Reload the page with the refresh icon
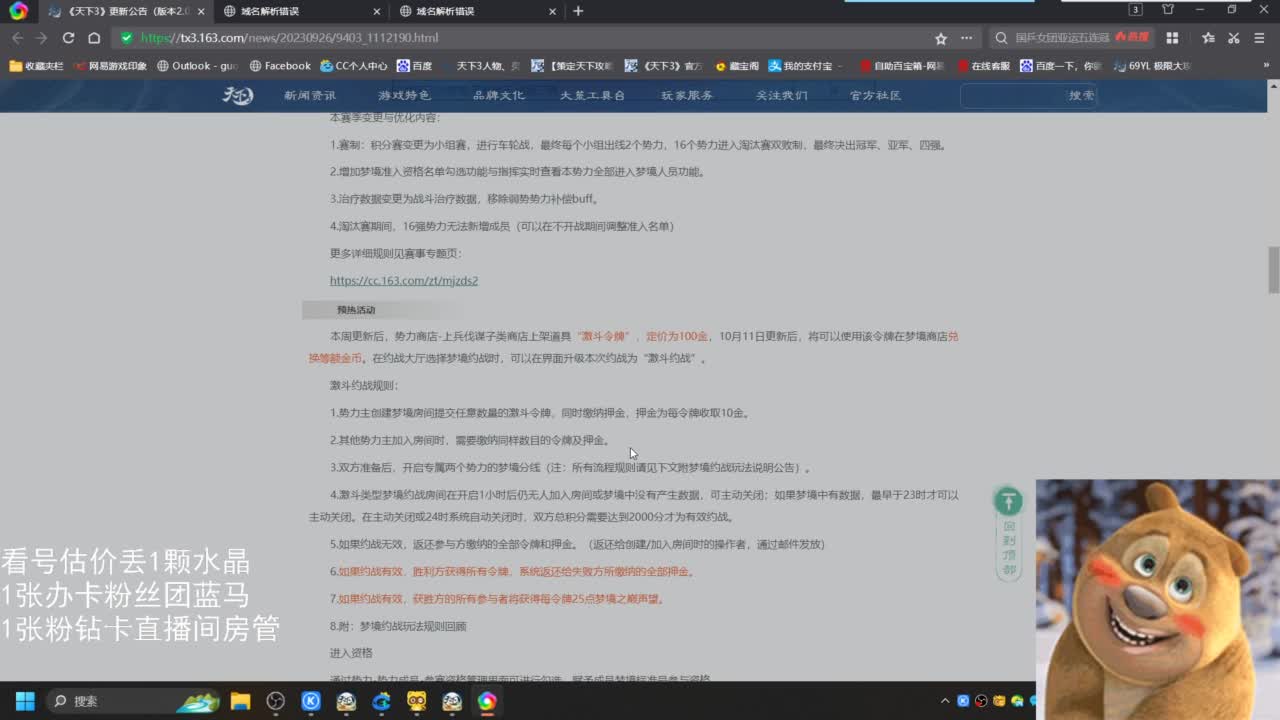The image size is (1280, 720). 68,38
